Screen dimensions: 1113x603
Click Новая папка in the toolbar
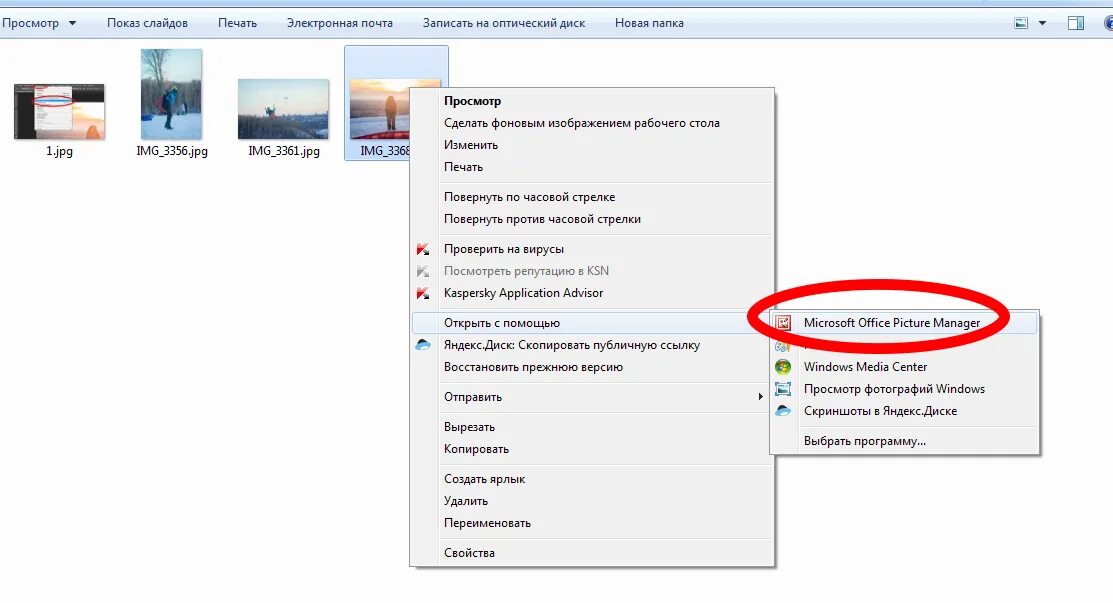(x=649, y=23)
